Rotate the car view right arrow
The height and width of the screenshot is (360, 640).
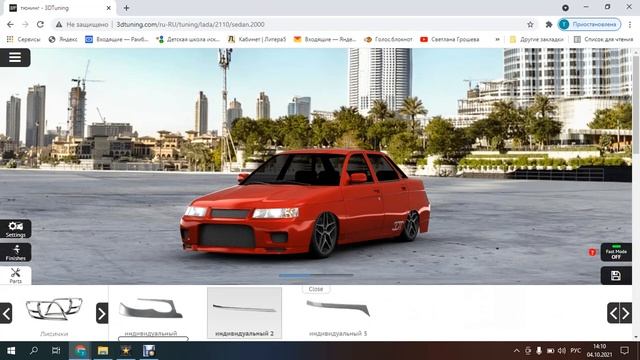point(626,313)
